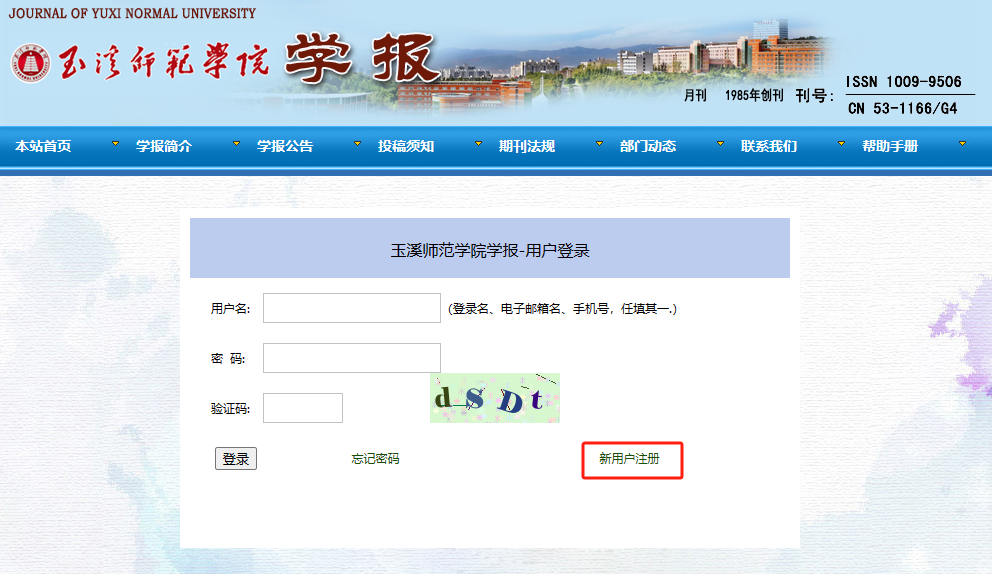Open the 期刊法规 menu item
Screen dimensions: 992x574
click(527, 146)
